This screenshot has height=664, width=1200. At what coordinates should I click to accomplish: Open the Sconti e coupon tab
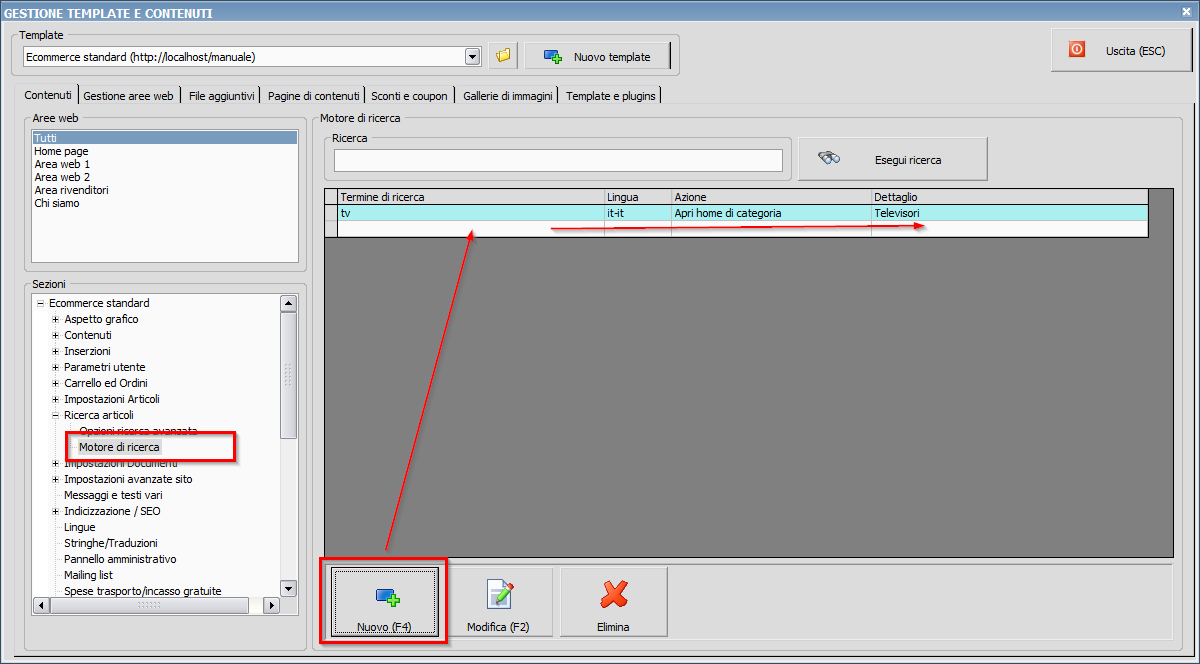tap(410, 96)
